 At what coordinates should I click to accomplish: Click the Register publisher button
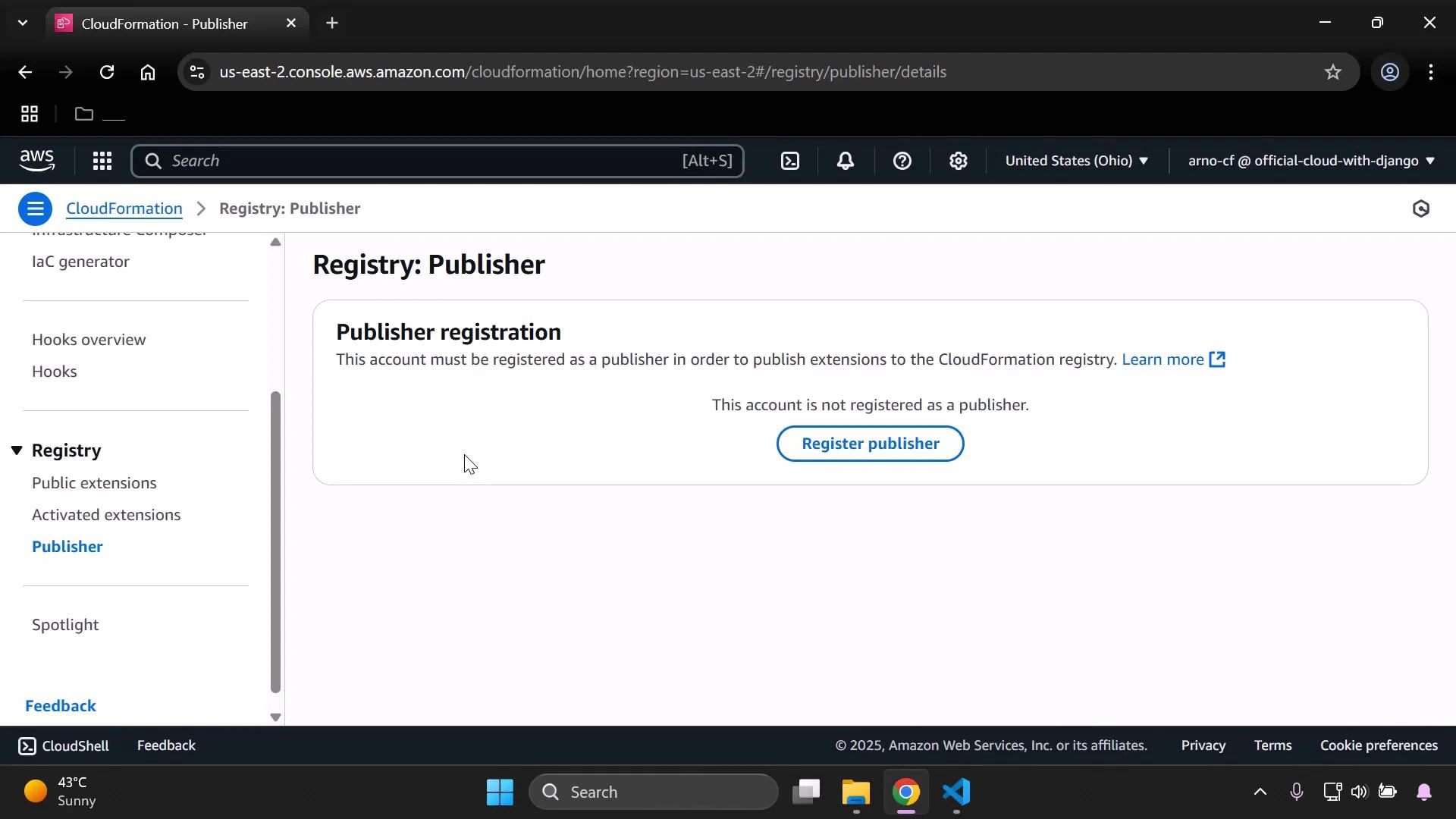tap(870, 444)
